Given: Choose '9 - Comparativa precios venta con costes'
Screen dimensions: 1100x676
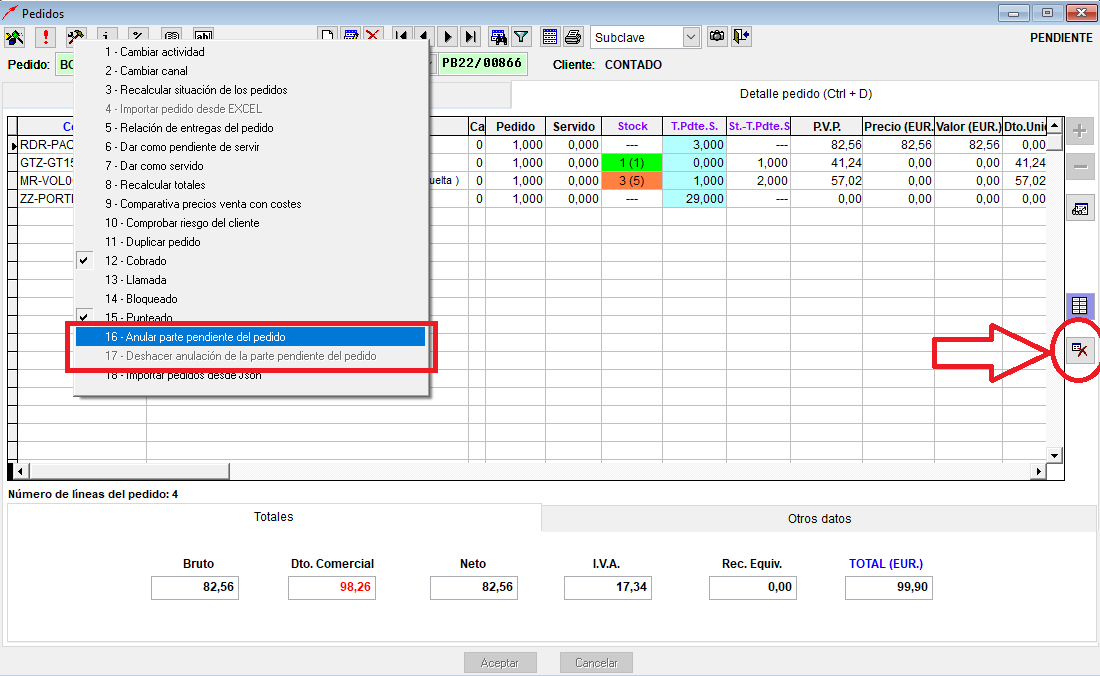Looking at the screenshot, I should [250, 203].
